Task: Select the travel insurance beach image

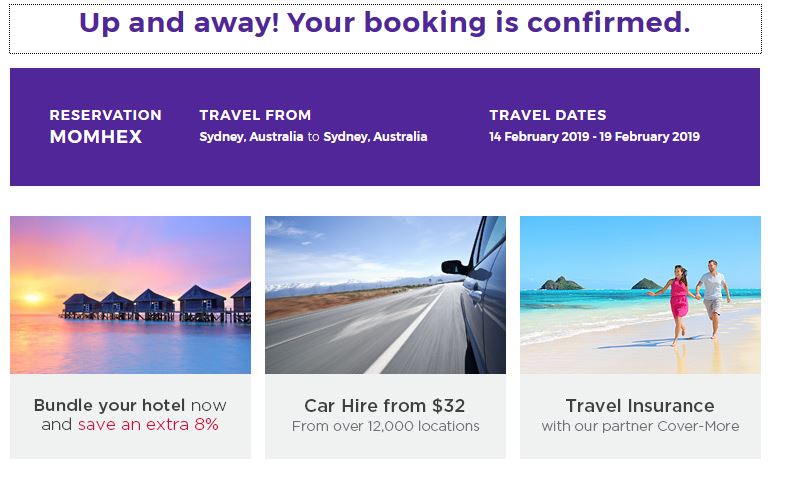Action: (640, 295)
